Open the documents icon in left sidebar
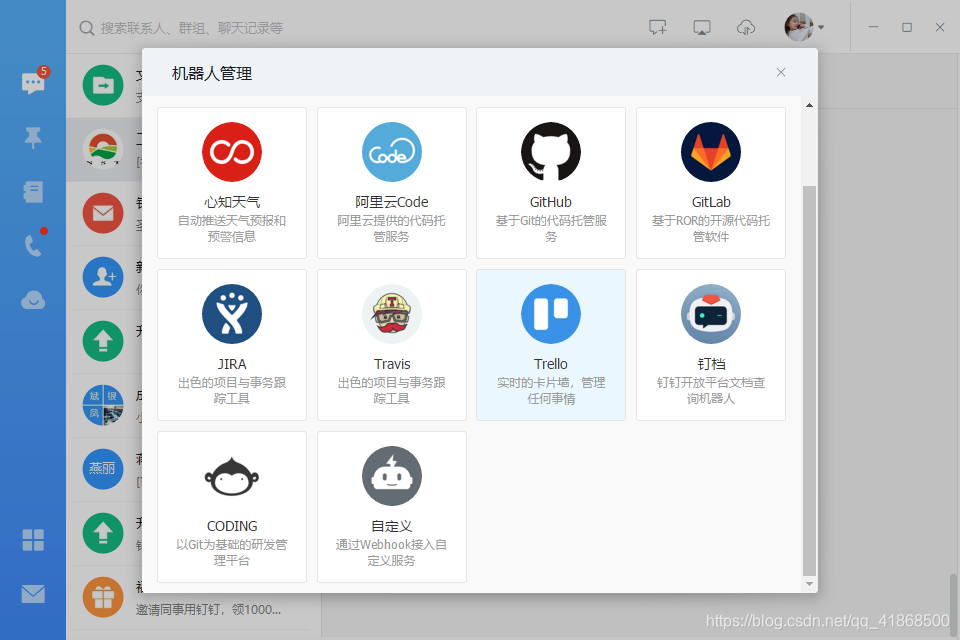960x640 pixels. [x=33, y=192]
